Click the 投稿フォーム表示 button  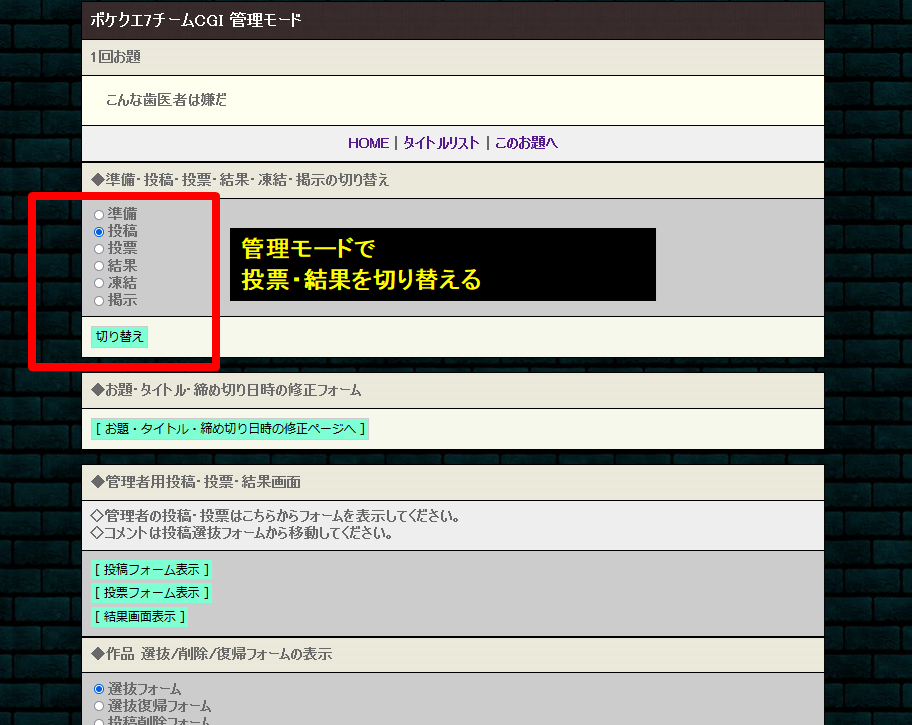[152, 569]
